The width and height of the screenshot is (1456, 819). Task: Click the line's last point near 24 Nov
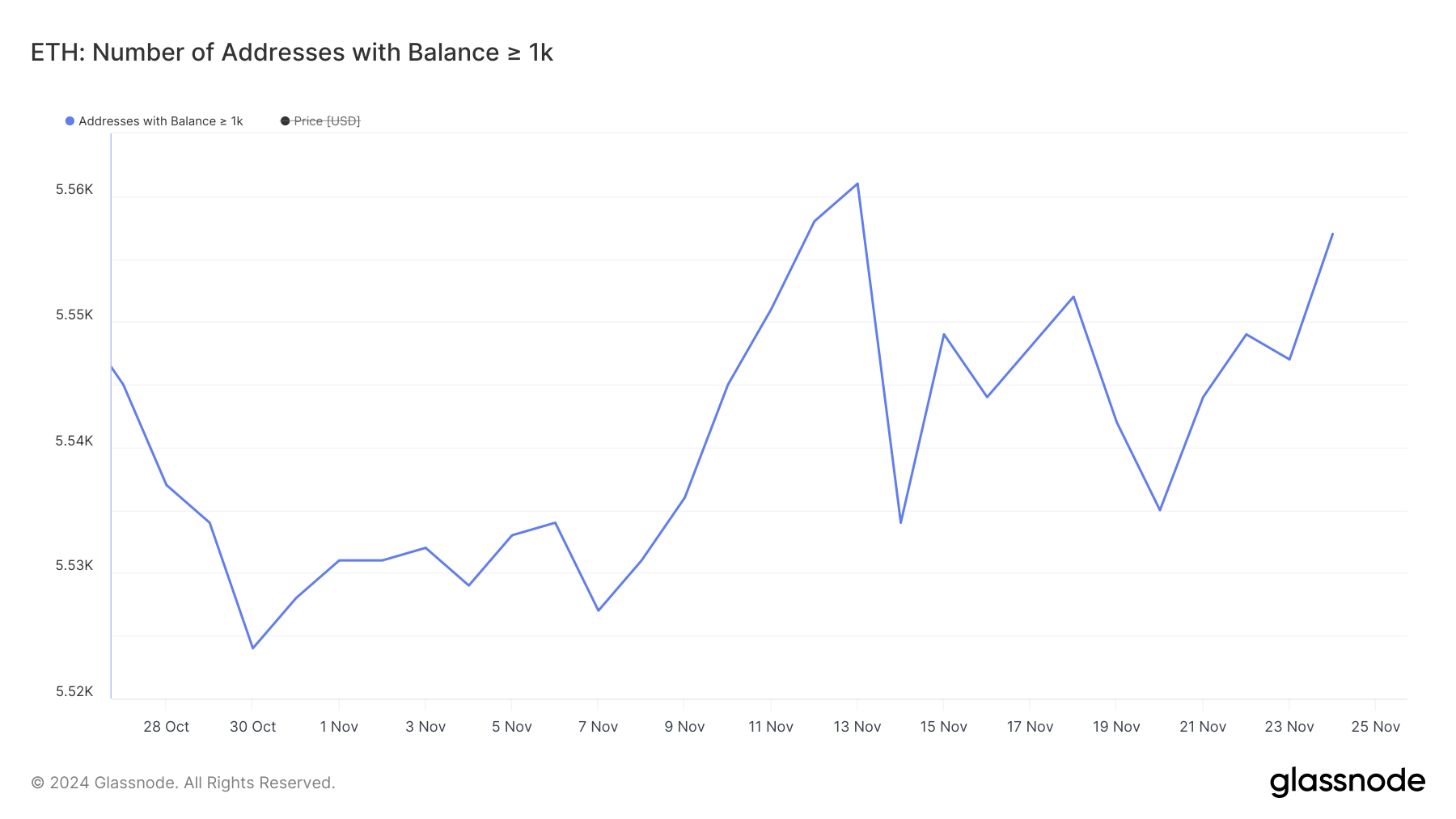pyautogui.click(x=1332, y=234)
